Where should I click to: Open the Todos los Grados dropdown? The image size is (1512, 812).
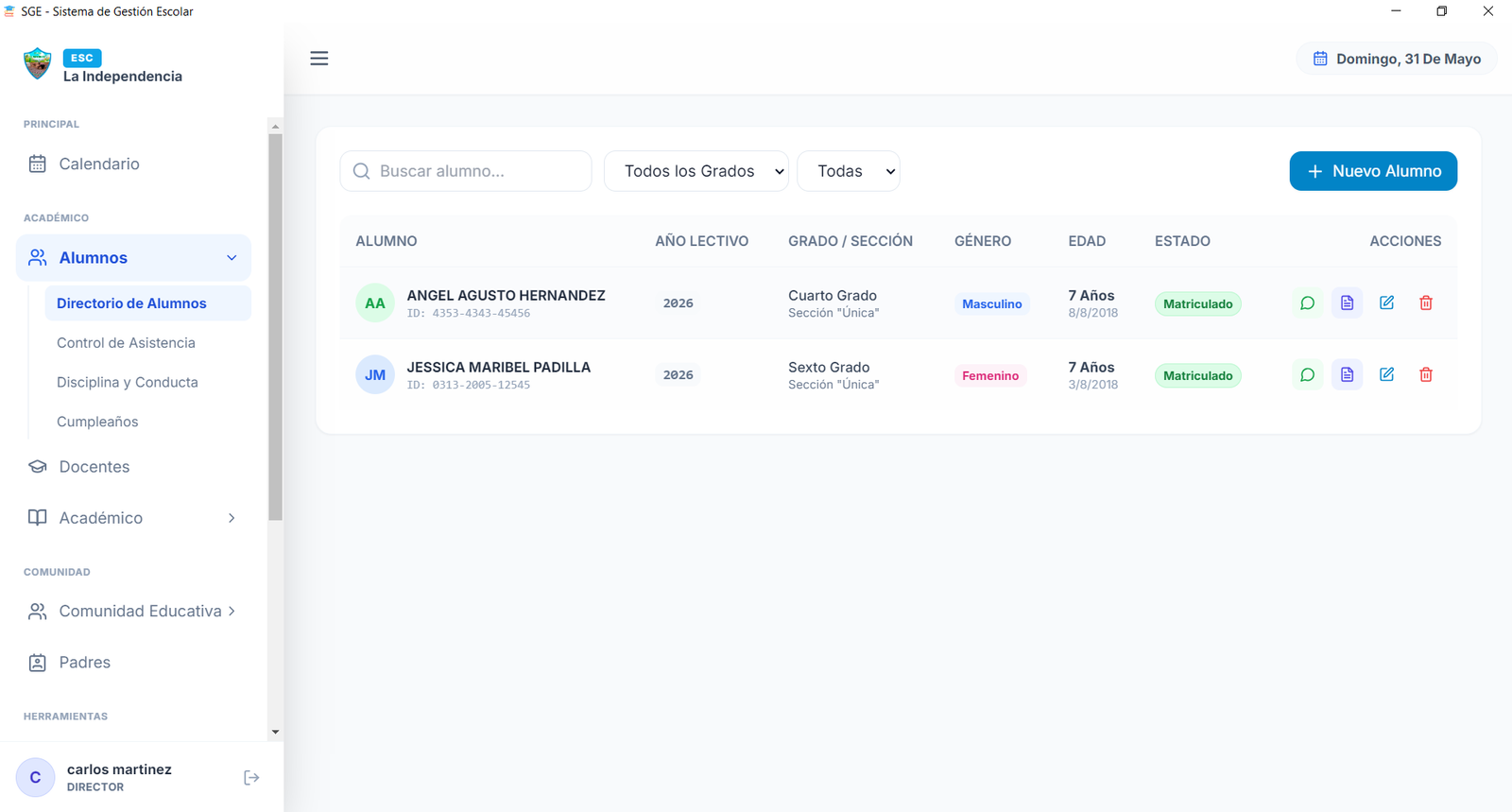[x=696, y=171]
